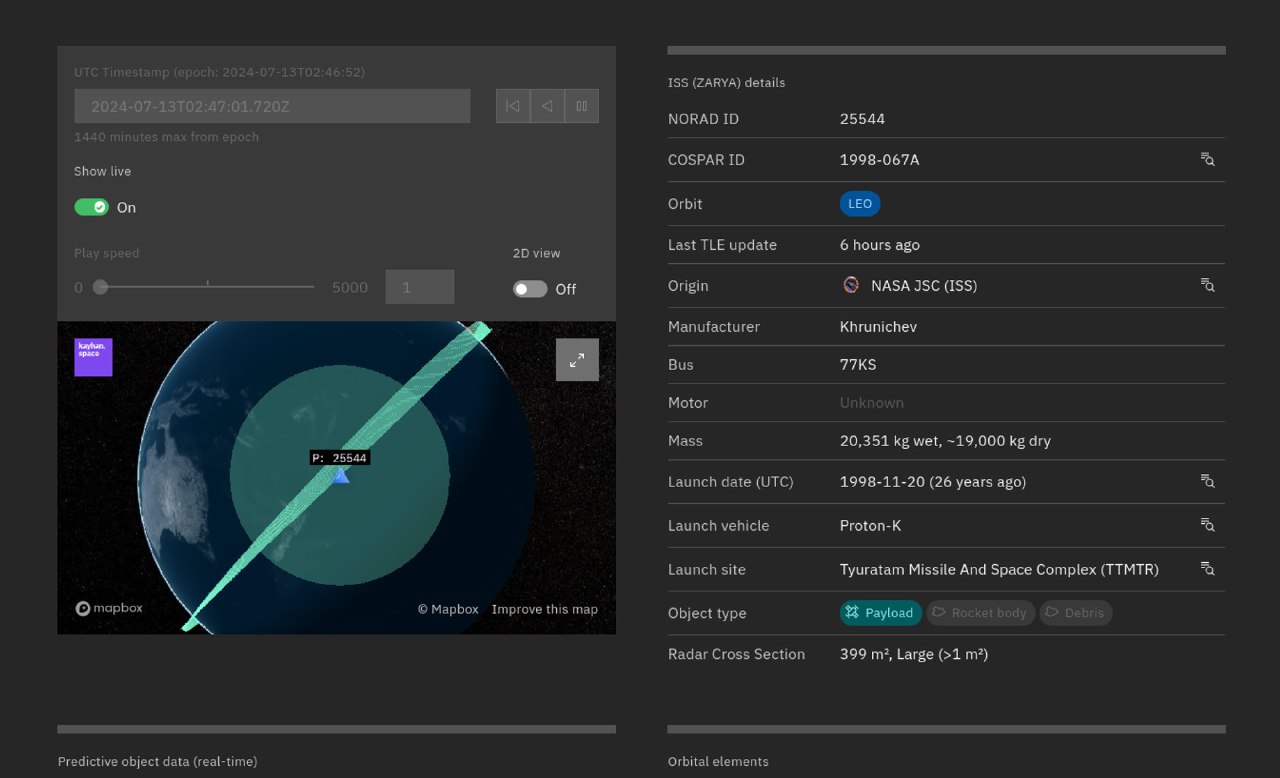Viewport: 1280px width, 778px height.
Task: Enable the 2D view toggle
Action: tap(530, 289)
